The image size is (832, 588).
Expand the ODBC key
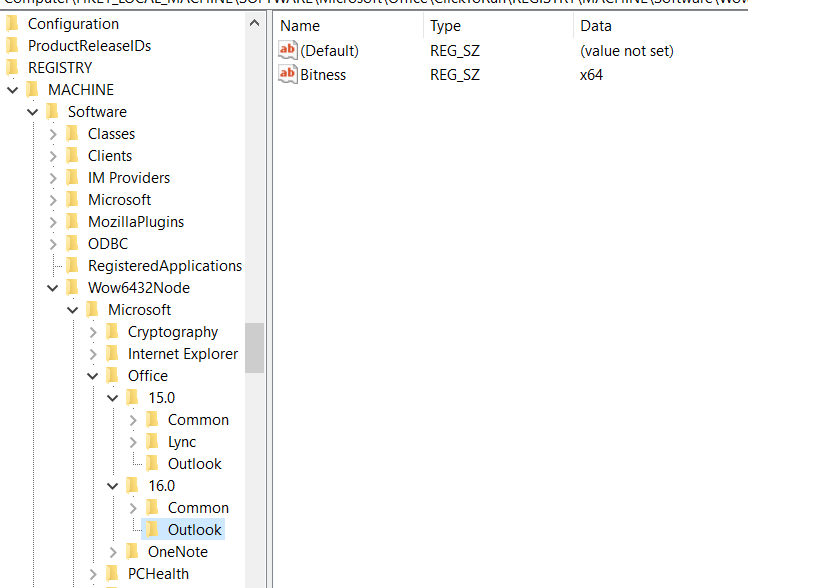click(x=53, y=244)
